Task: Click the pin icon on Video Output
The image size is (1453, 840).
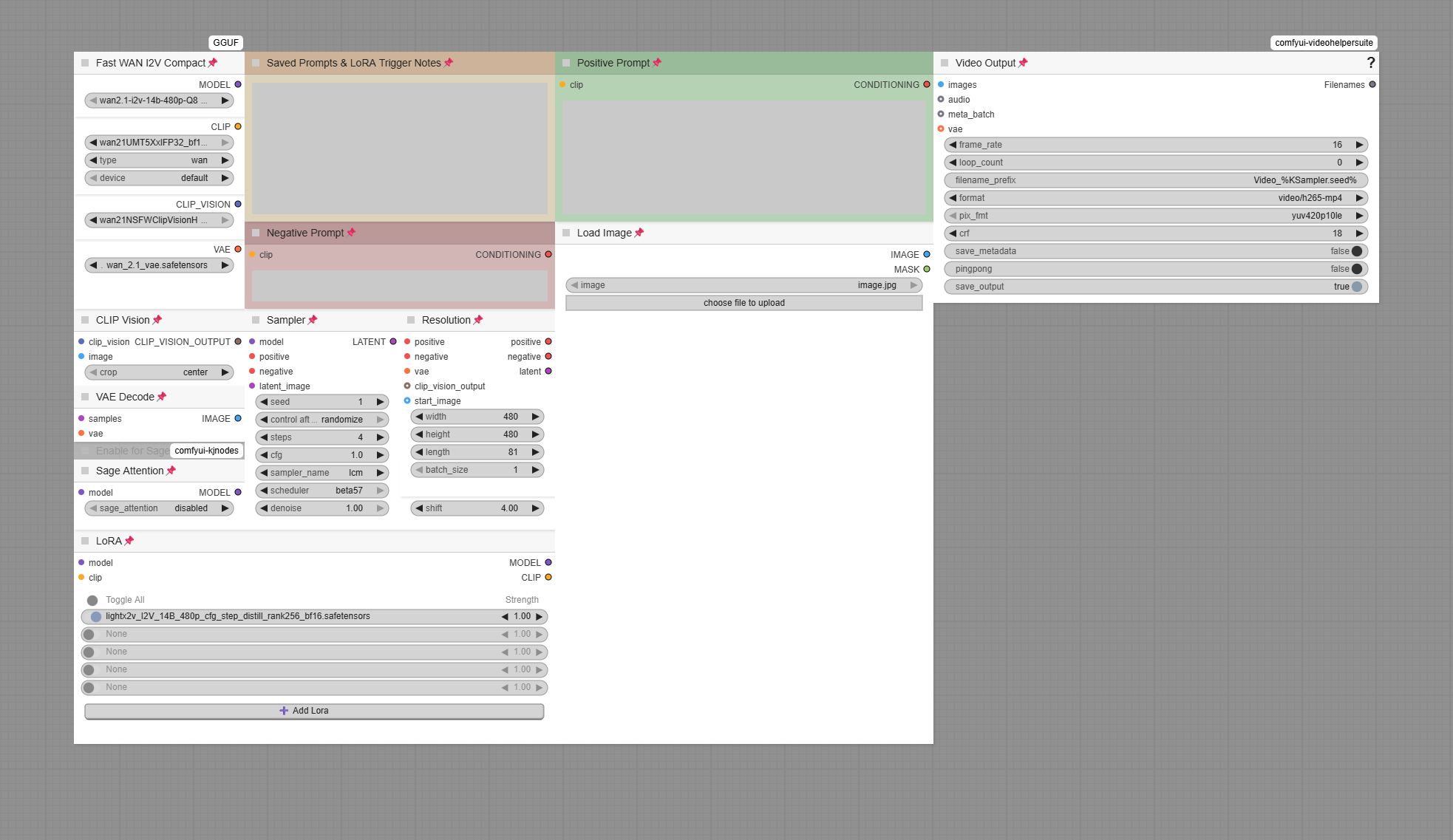Action: (x=1023, y=63)
